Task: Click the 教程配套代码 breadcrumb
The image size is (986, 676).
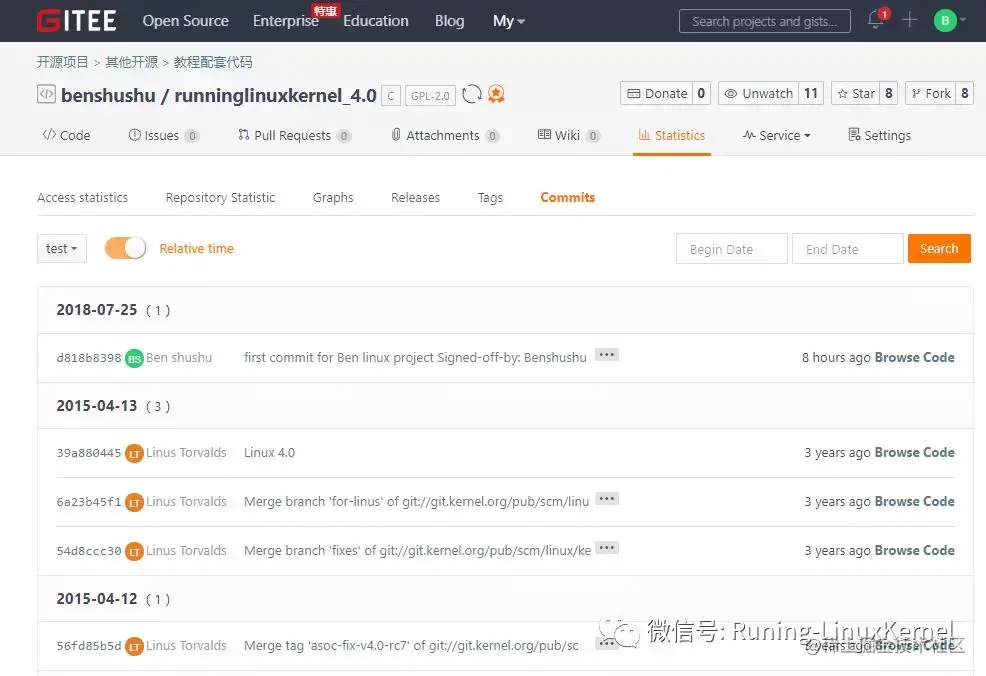Action: 213,62
